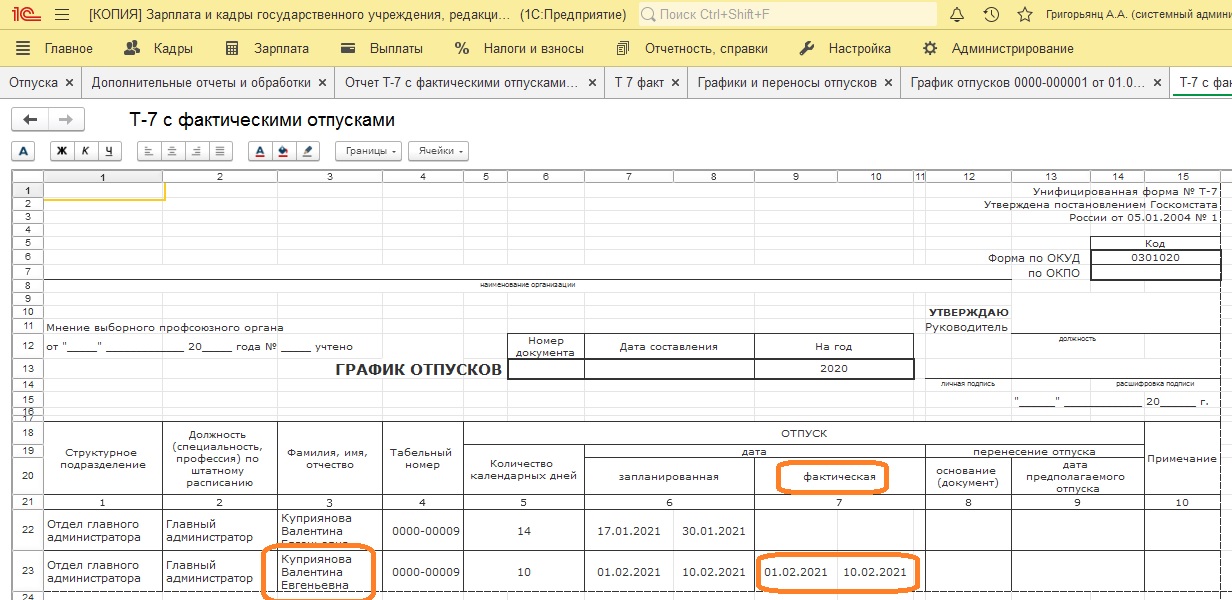Image resolution: width=1232 pixels, height=600 pixels.
Task: Choose cell fill color with the bucket icon
Action: point(283,151)
